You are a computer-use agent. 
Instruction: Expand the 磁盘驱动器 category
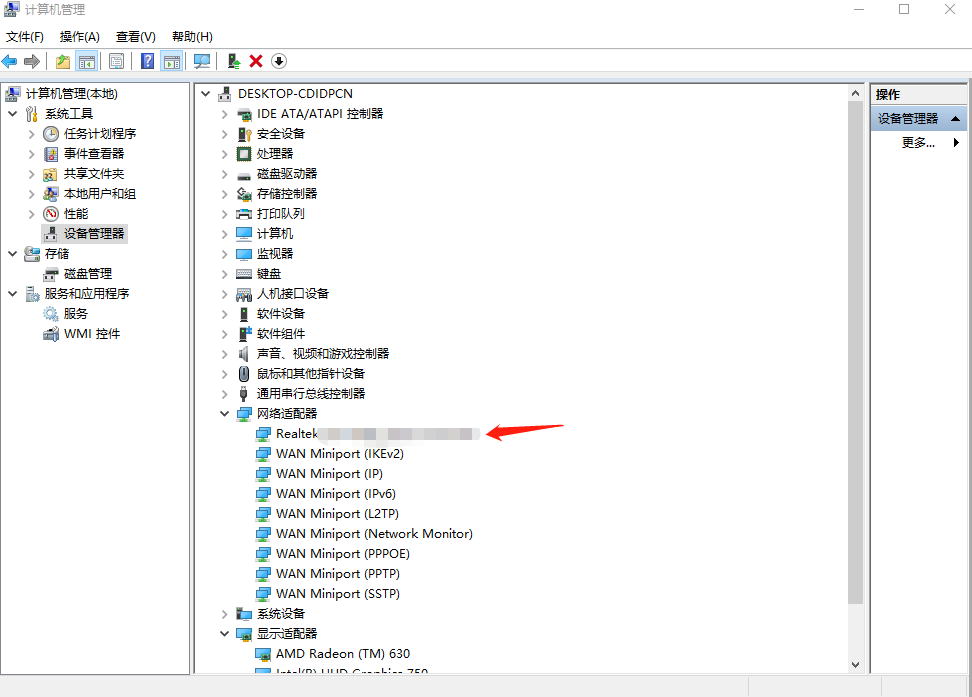[x=224, y=173]
